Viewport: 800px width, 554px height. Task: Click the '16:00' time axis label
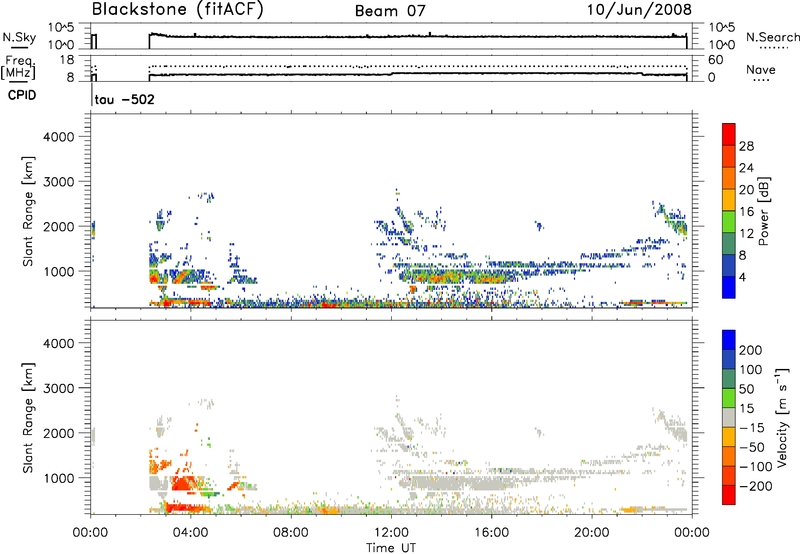491,533
